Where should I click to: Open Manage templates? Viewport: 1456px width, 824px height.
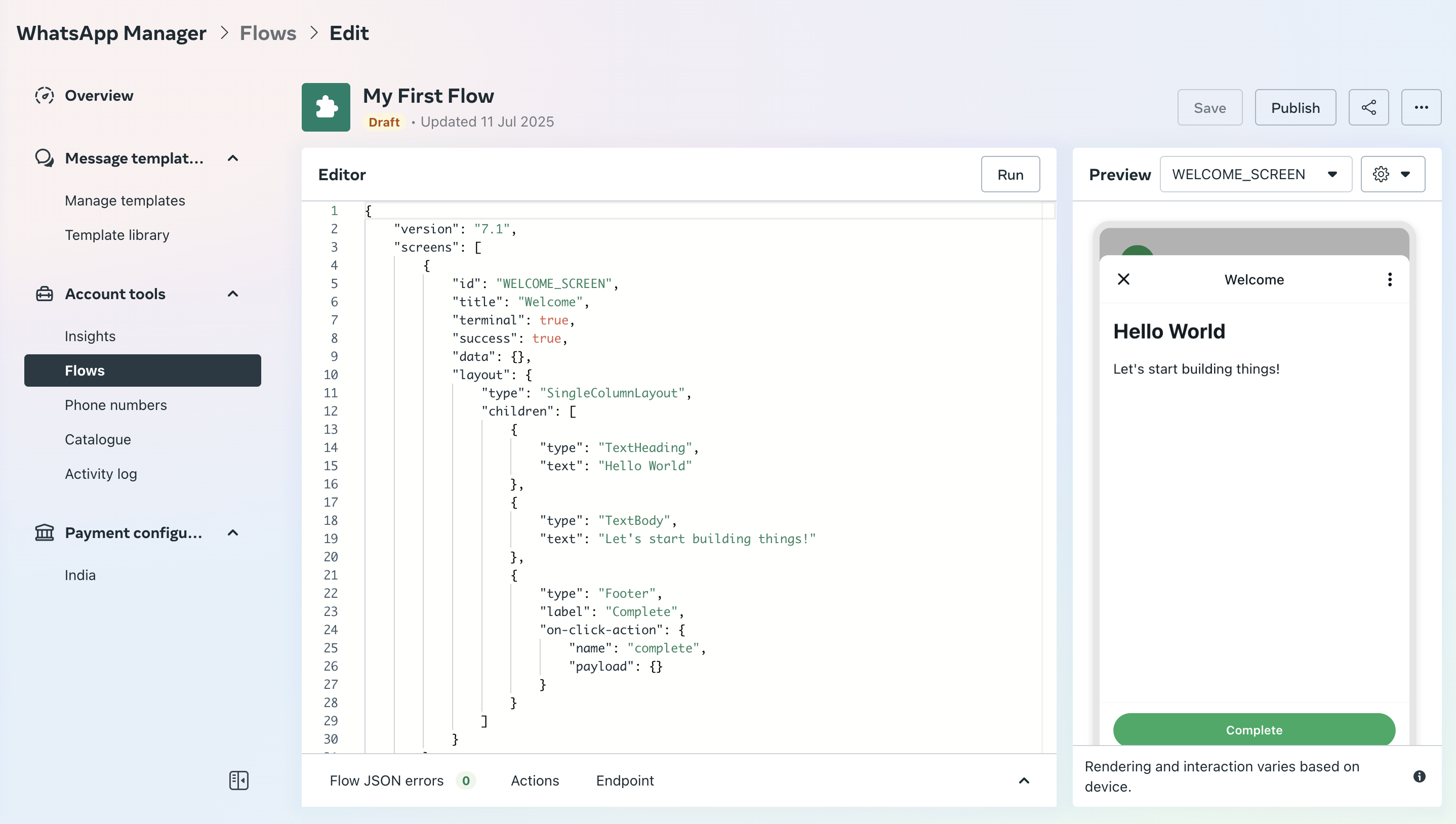pos(125,200)
